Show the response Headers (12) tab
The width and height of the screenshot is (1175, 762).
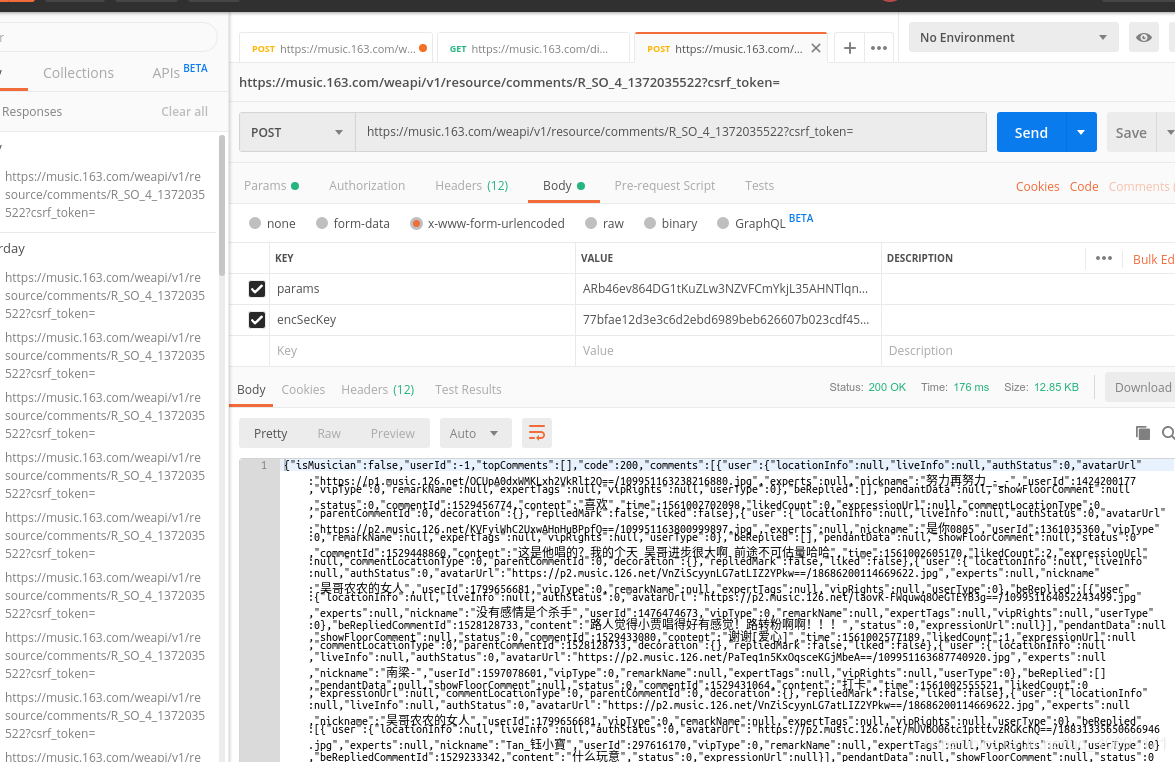point(378,390)
